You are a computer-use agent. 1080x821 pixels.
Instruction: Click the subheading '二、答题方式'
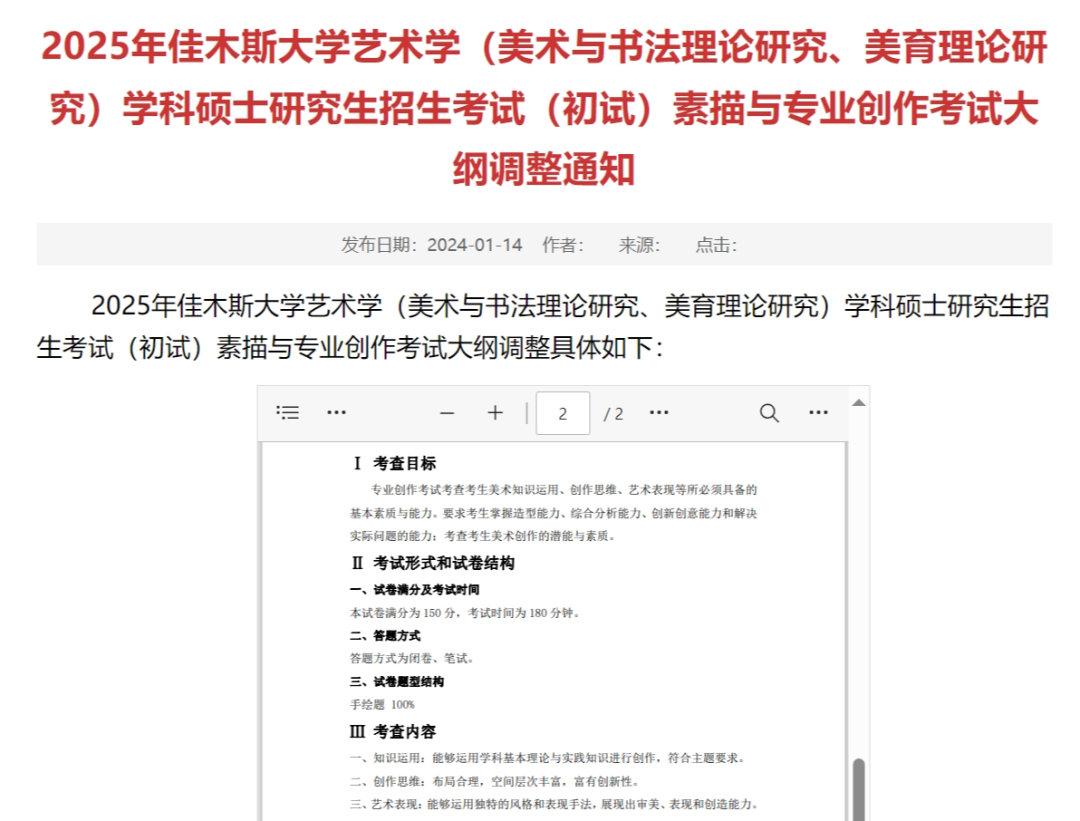coord(385,636)
